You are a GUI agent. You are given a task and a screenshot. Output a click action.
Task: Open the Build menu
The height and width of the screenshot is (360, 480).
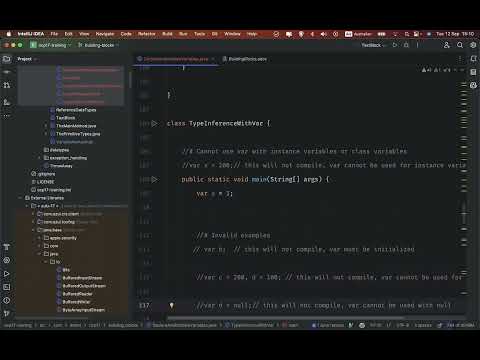(x=167, y=34)
